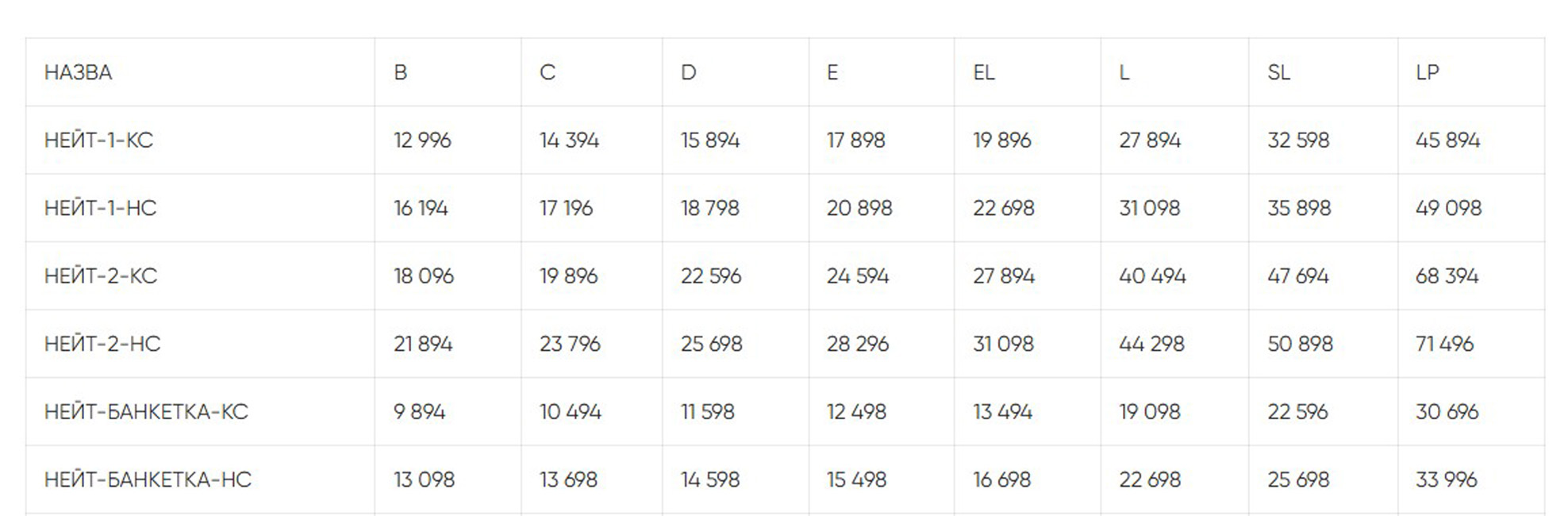The width and height of the screenshot is (1568, 516).
Task: Select the НЕЙТ-2-НС row name
Action: 102,344
